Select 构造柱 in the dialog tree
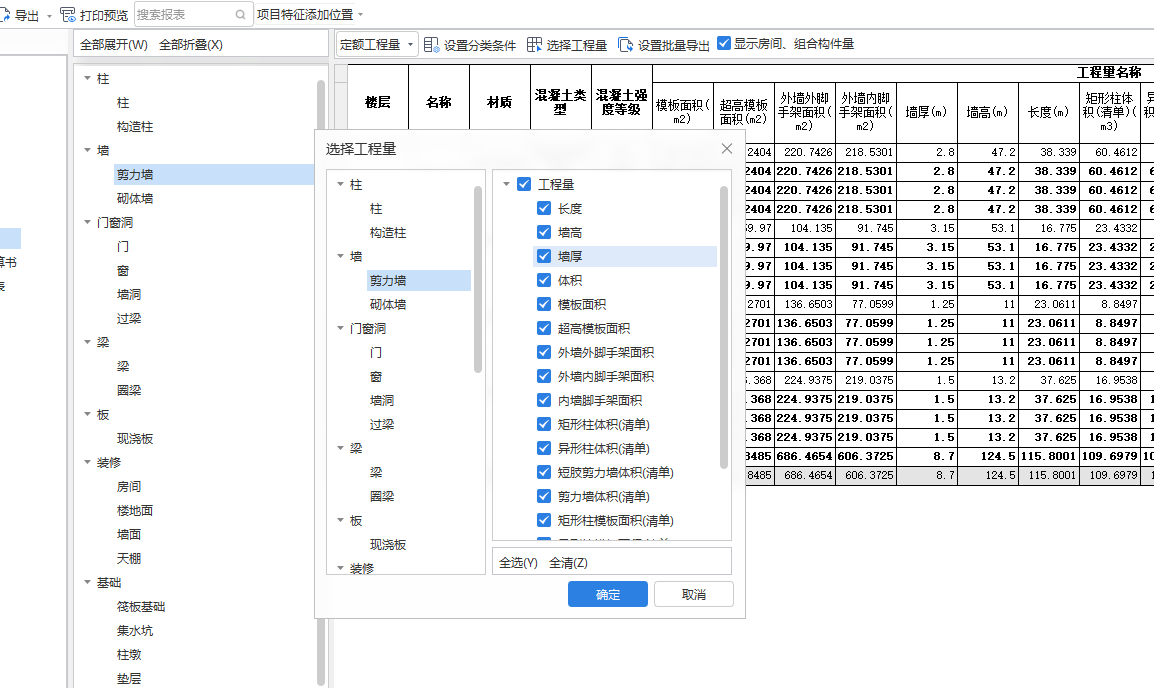Viewport: 1154px width, 688px height. click(388, 233)
